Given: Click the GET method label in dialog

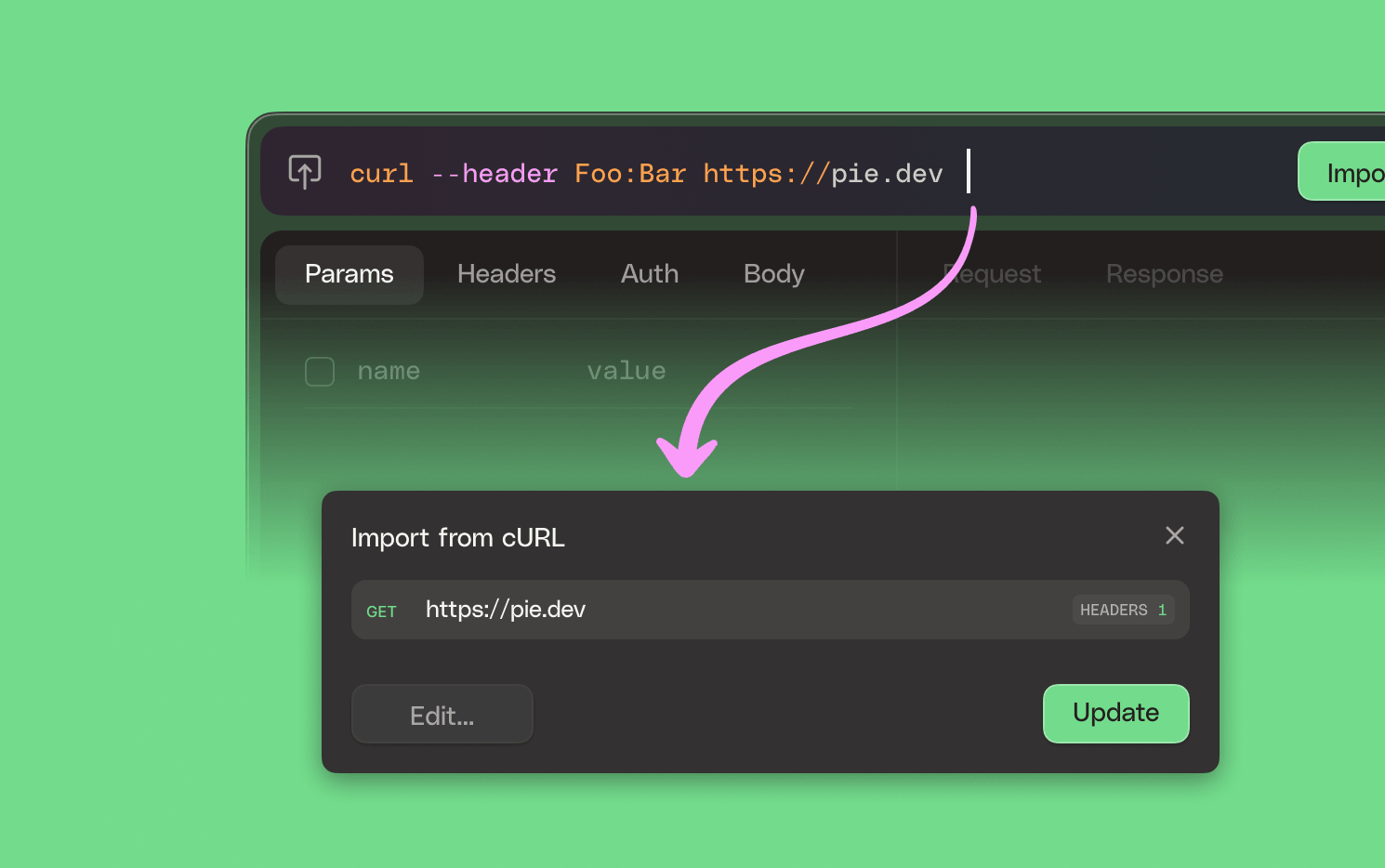Looking at the screenshot, I should click(x=381, y=612).
